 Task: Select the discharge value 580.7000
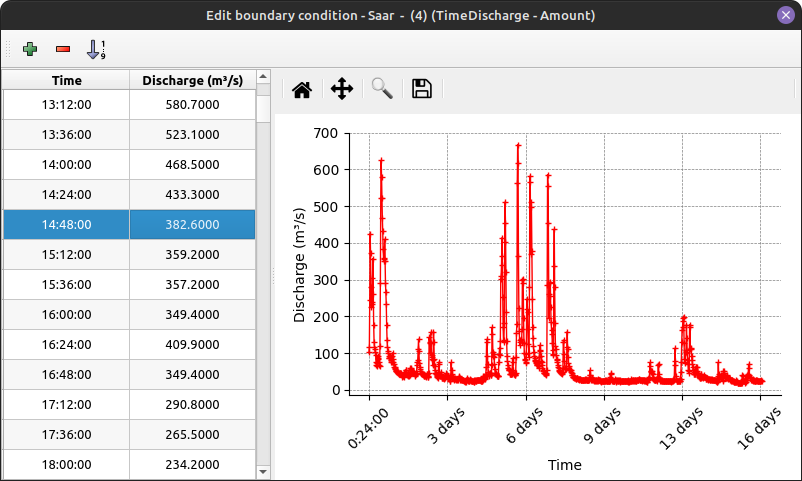[x=192, y=104]
